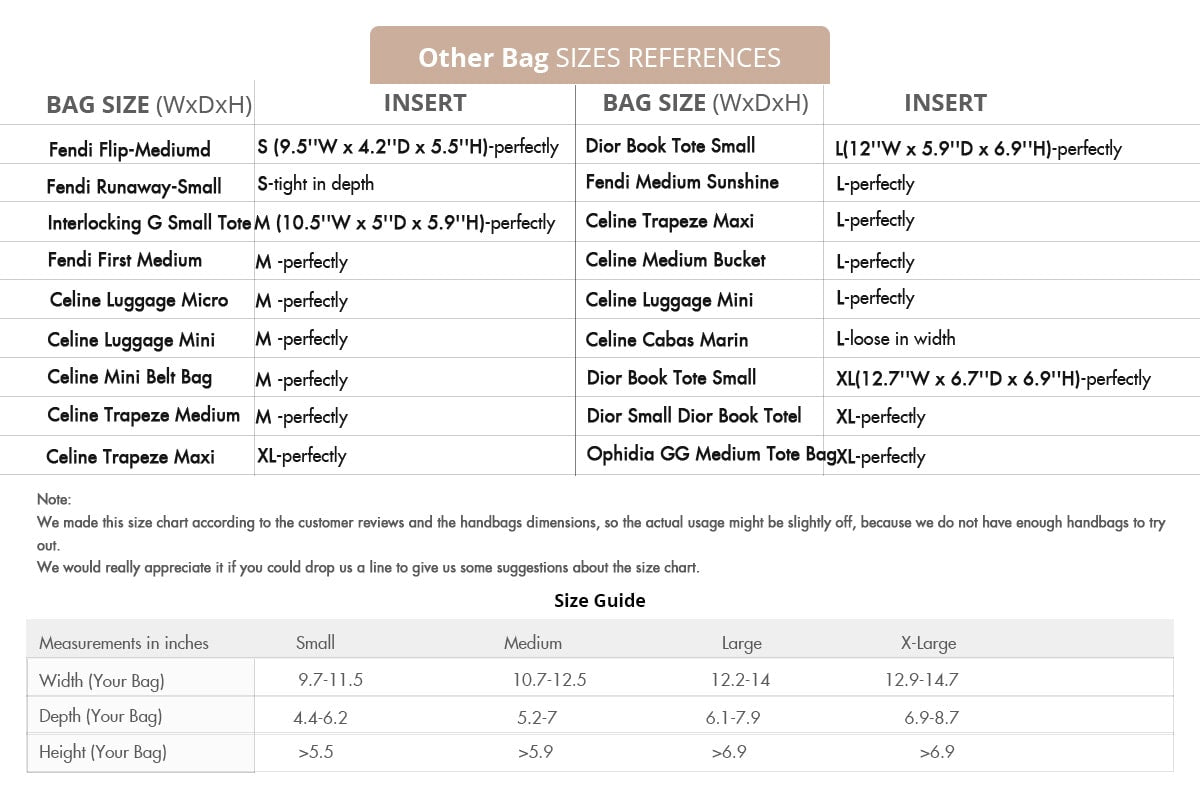Click the Celine Trapeze Medium bag name
The image size is (1200, 800).
point(143,415)
